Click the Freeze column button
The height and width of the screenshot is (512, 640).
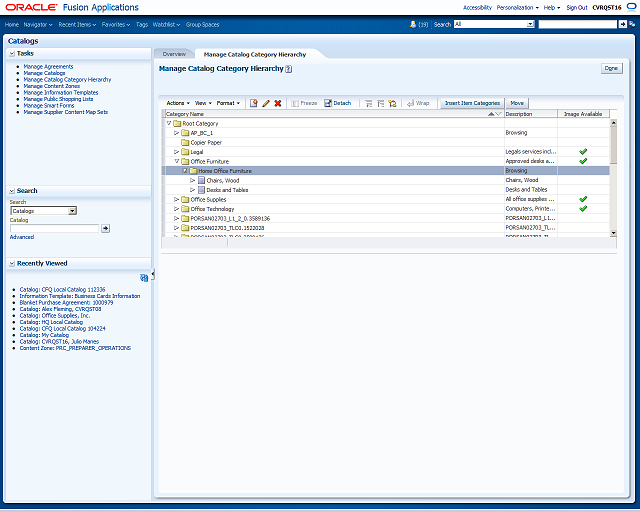click(304, 103)
